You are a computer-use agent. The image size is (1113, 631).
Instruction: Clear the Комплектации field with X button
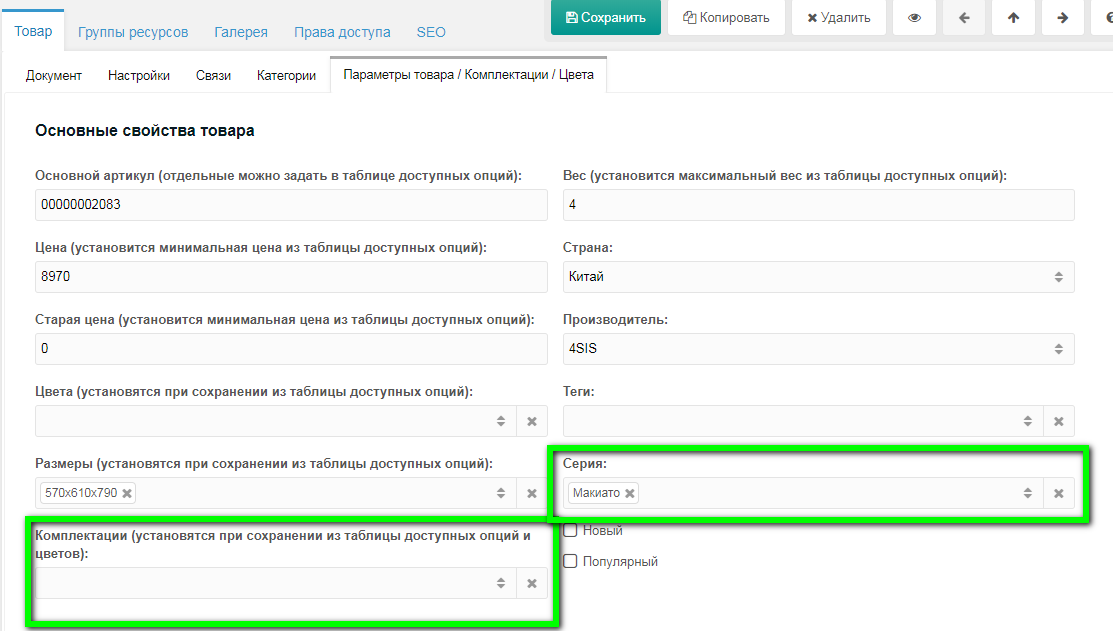coord(532,583)
